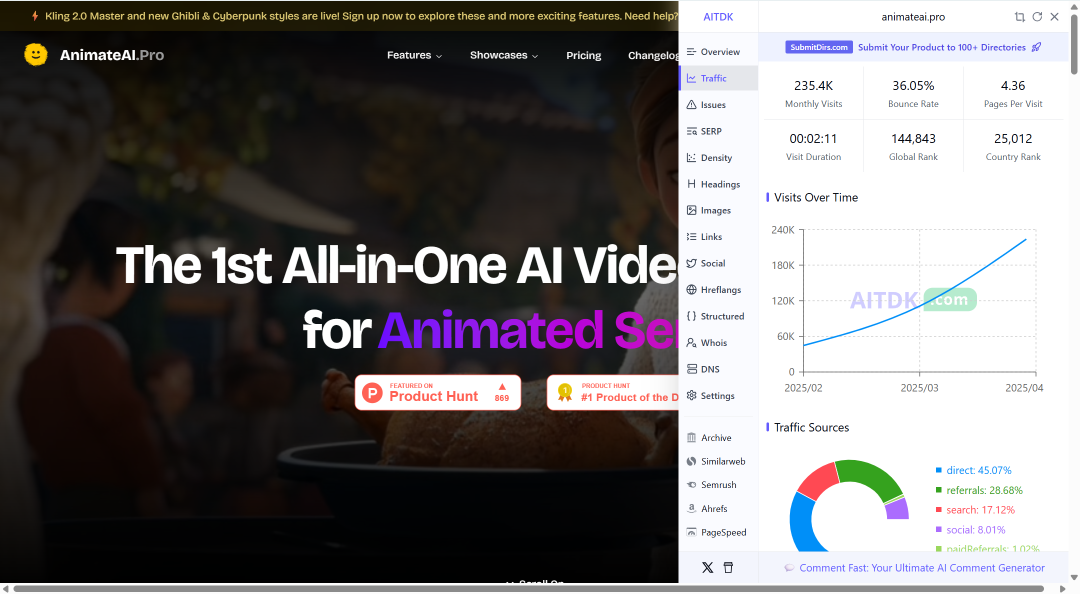The height and width of the screenshot is (594, 1080).
Task: Click the AnimateAI.Pro smiley logo
Action: point(36,54)
